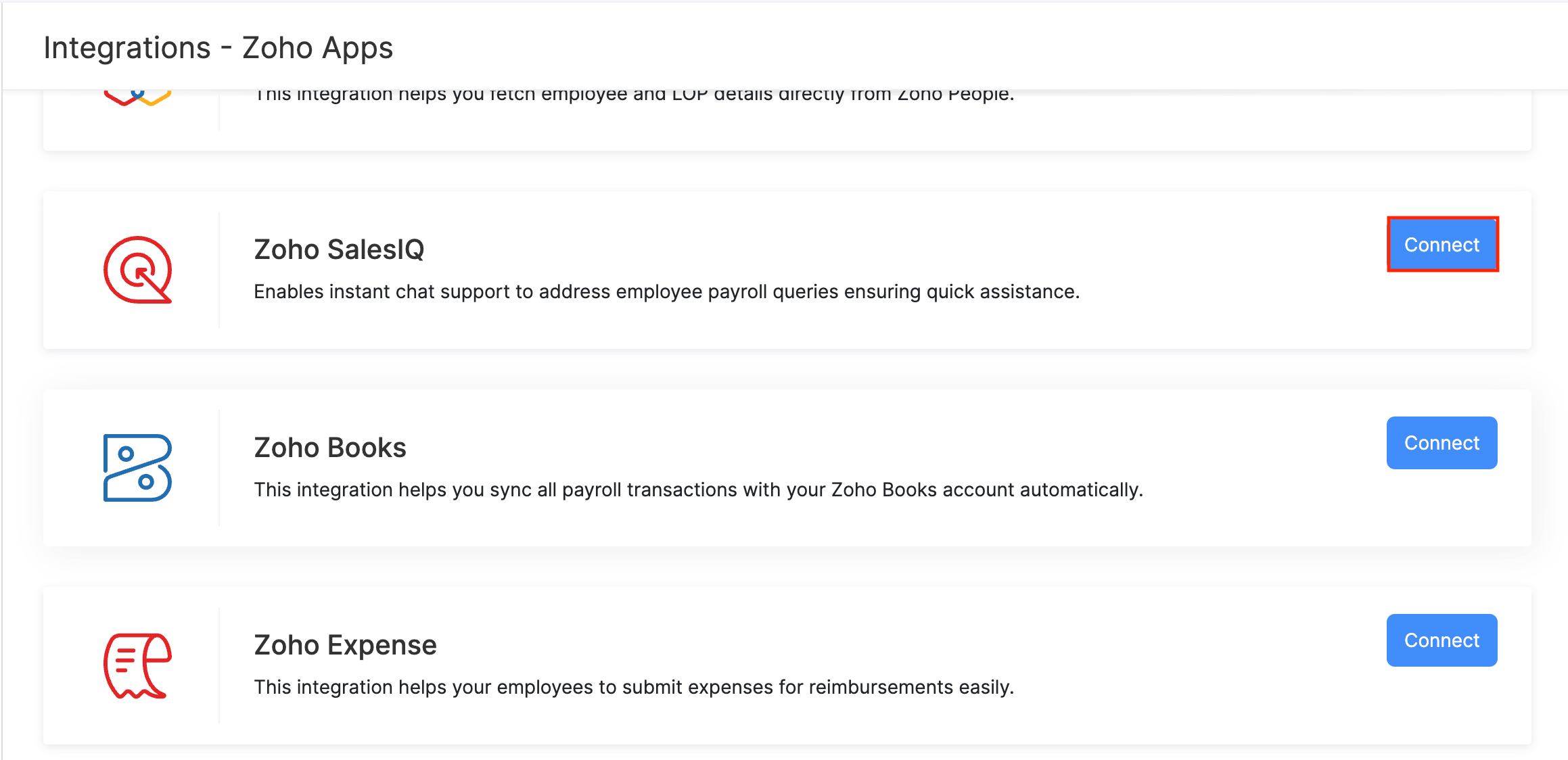The image size is (1568, 760).
Task: Click the vertical divider in the Books card
Action: tap(219, 467)
